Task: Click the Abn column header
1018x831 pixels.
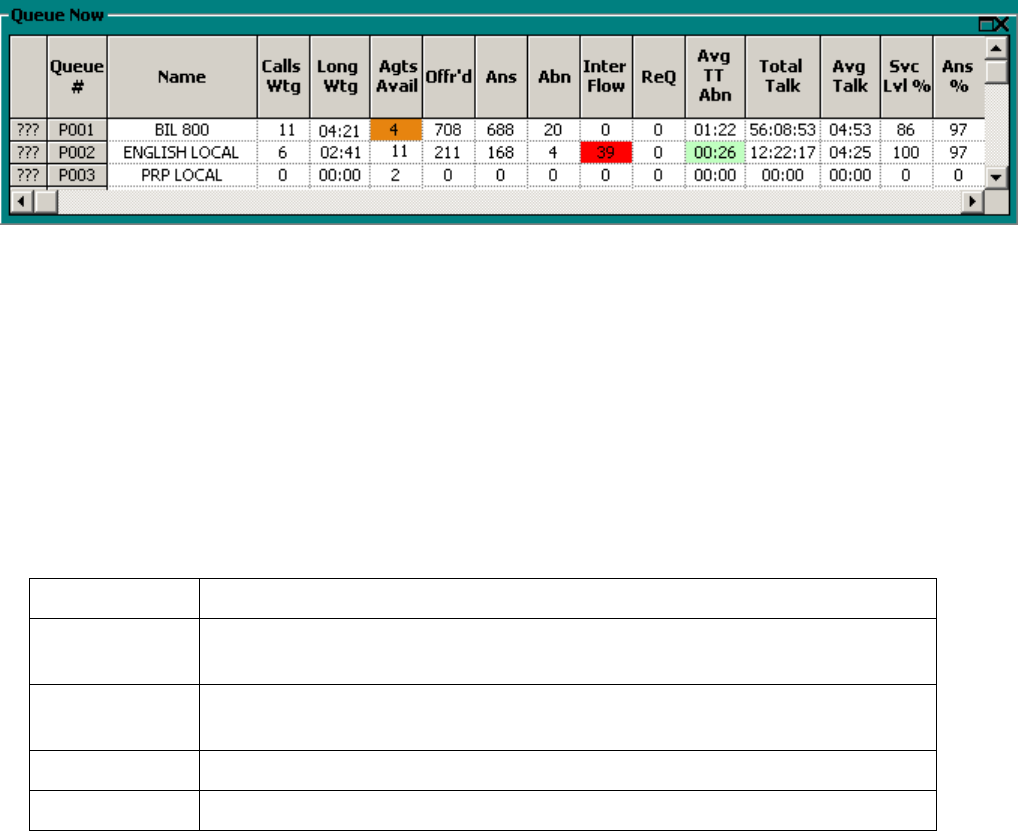Action: pyautogui.click(x=554, y=77)
